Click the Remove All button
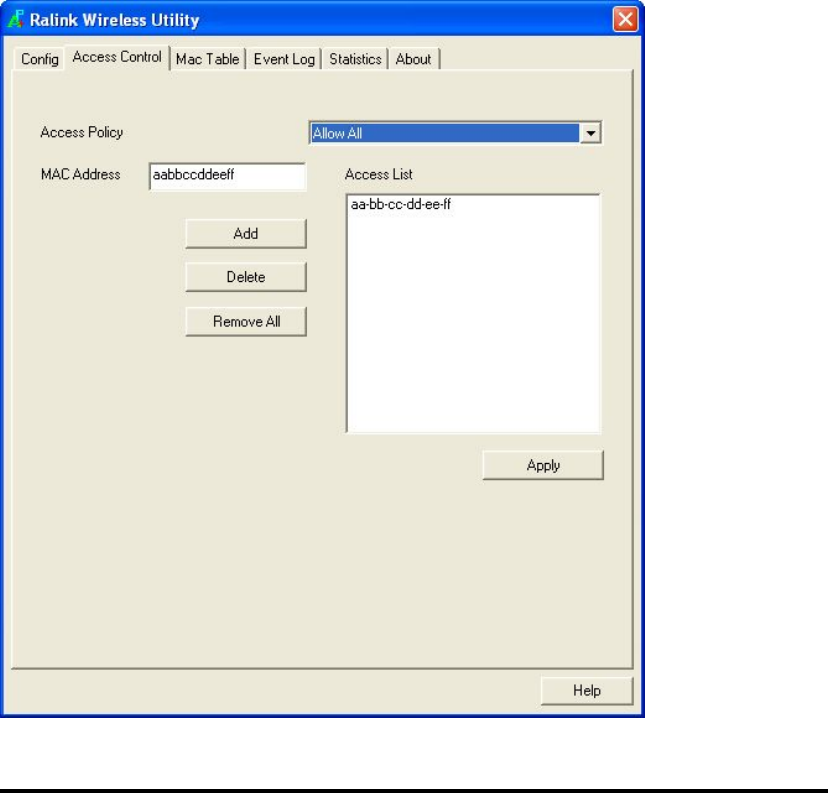Screen dimensions: 828x793 pos(246,322)
